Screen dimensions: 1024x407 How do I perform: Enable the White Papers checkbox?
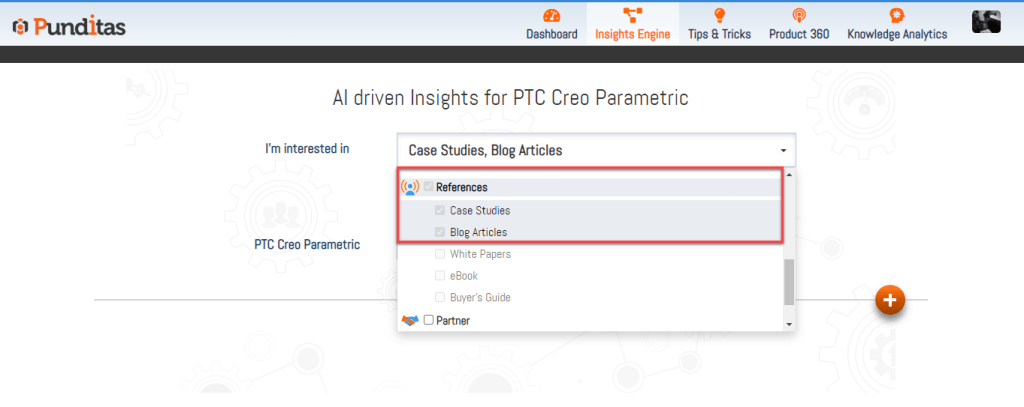(x=440, y=254)
